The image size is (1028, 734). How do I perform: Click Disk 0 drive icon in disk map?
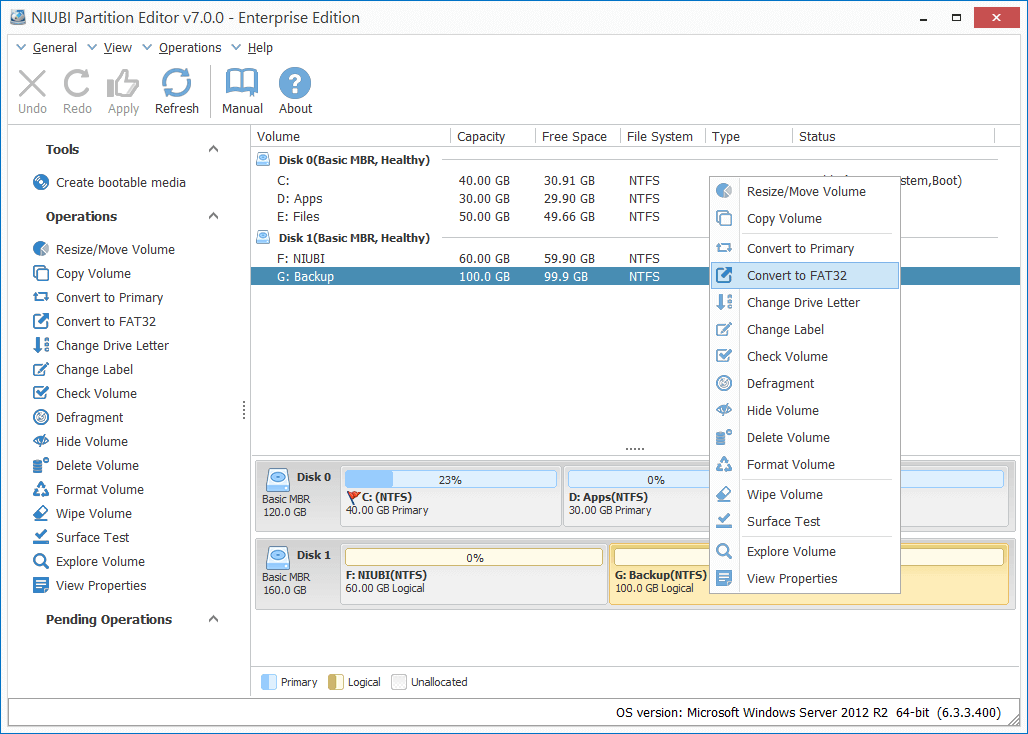(277, 480)
